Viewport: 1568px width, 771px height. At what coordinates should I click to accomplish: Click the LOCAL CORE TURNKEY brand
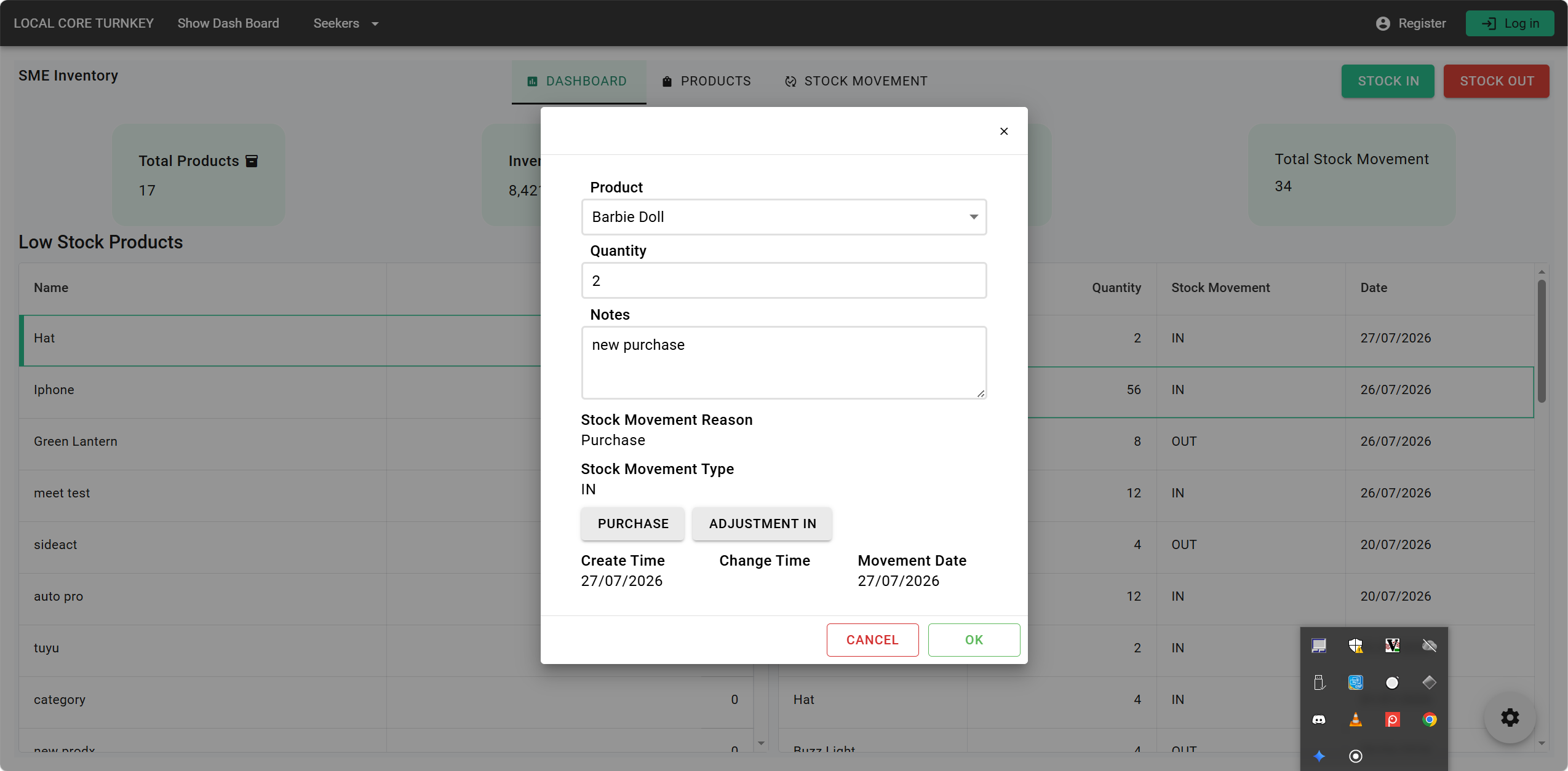tap(84, 23)
